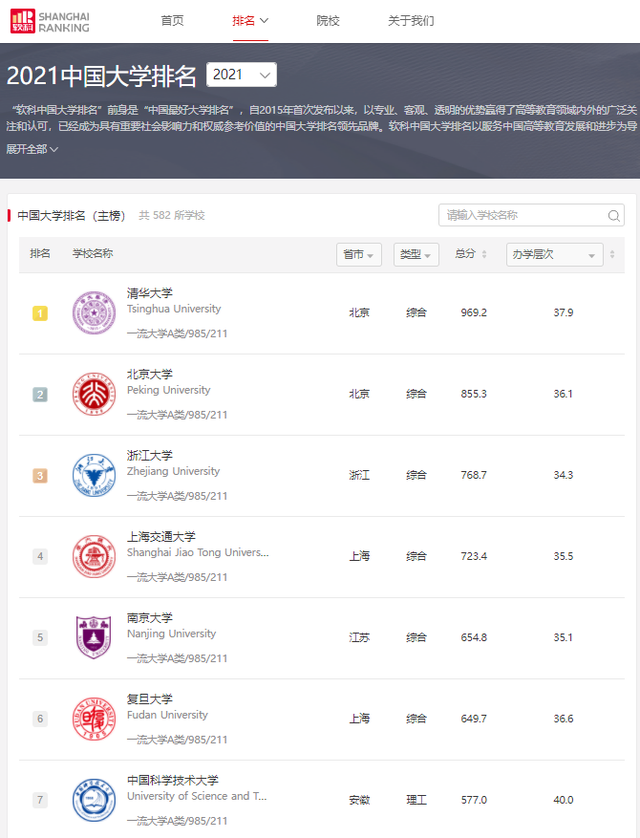Open 中国科学技术大学 school link
640x838 pixels.
click(173, 780)
